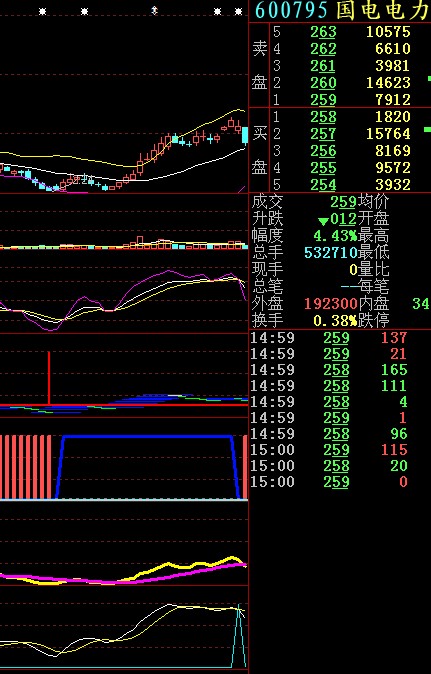Viewport: 431px width, 674px height.
Task: Click sell volume 14623
Action: click(388, 83)
